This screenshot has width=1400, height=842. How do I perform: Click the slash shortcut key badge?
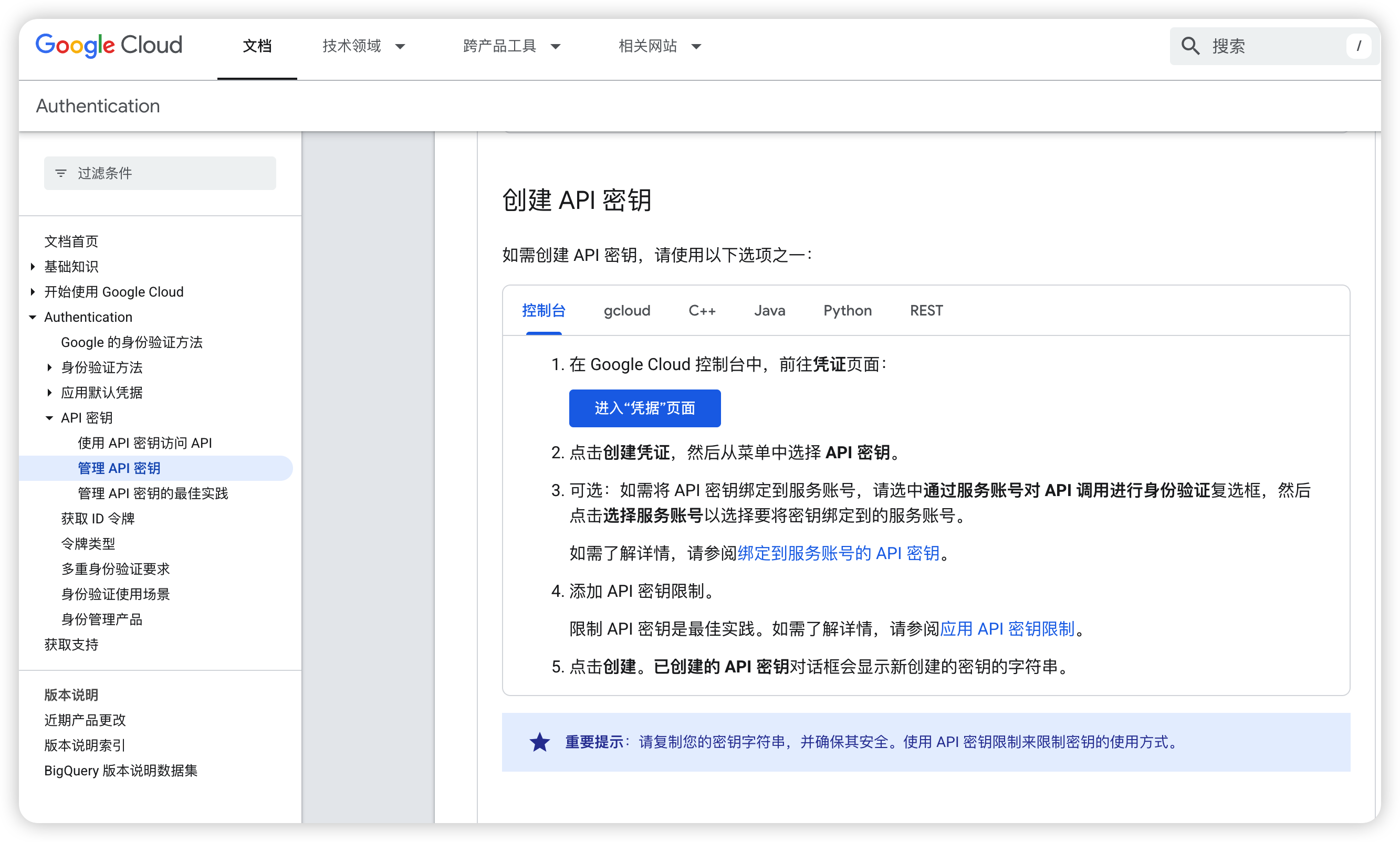pos(1358,46)
